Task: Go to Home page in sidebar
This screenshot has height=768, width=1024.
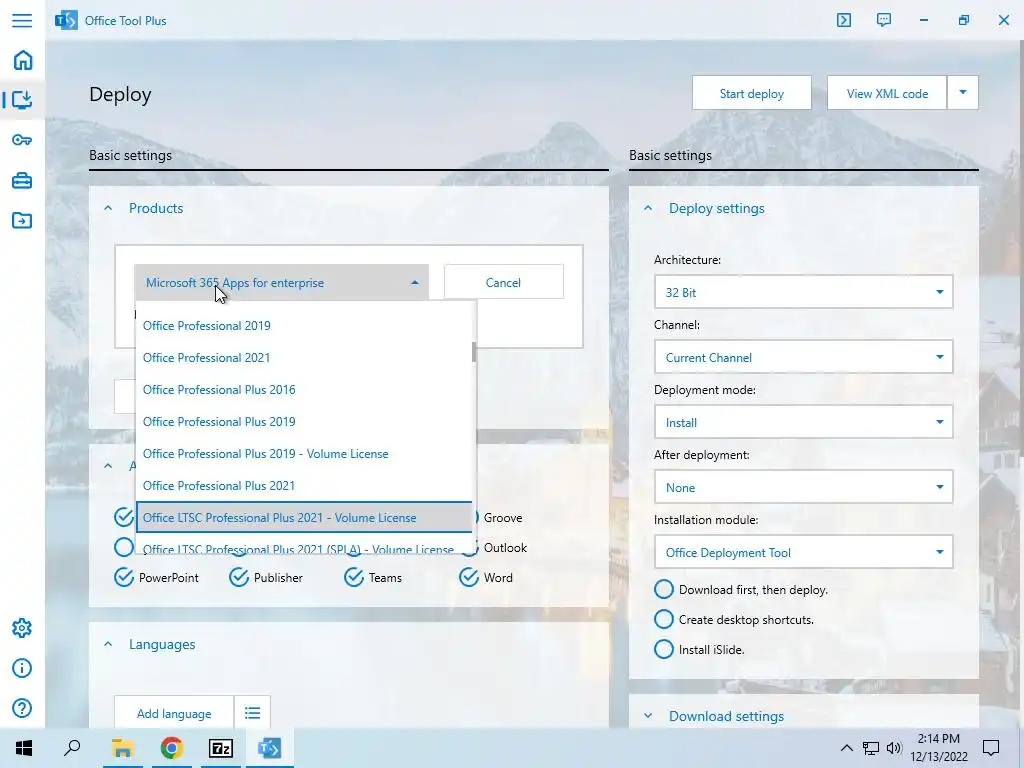Action: [x=22, y=60]
